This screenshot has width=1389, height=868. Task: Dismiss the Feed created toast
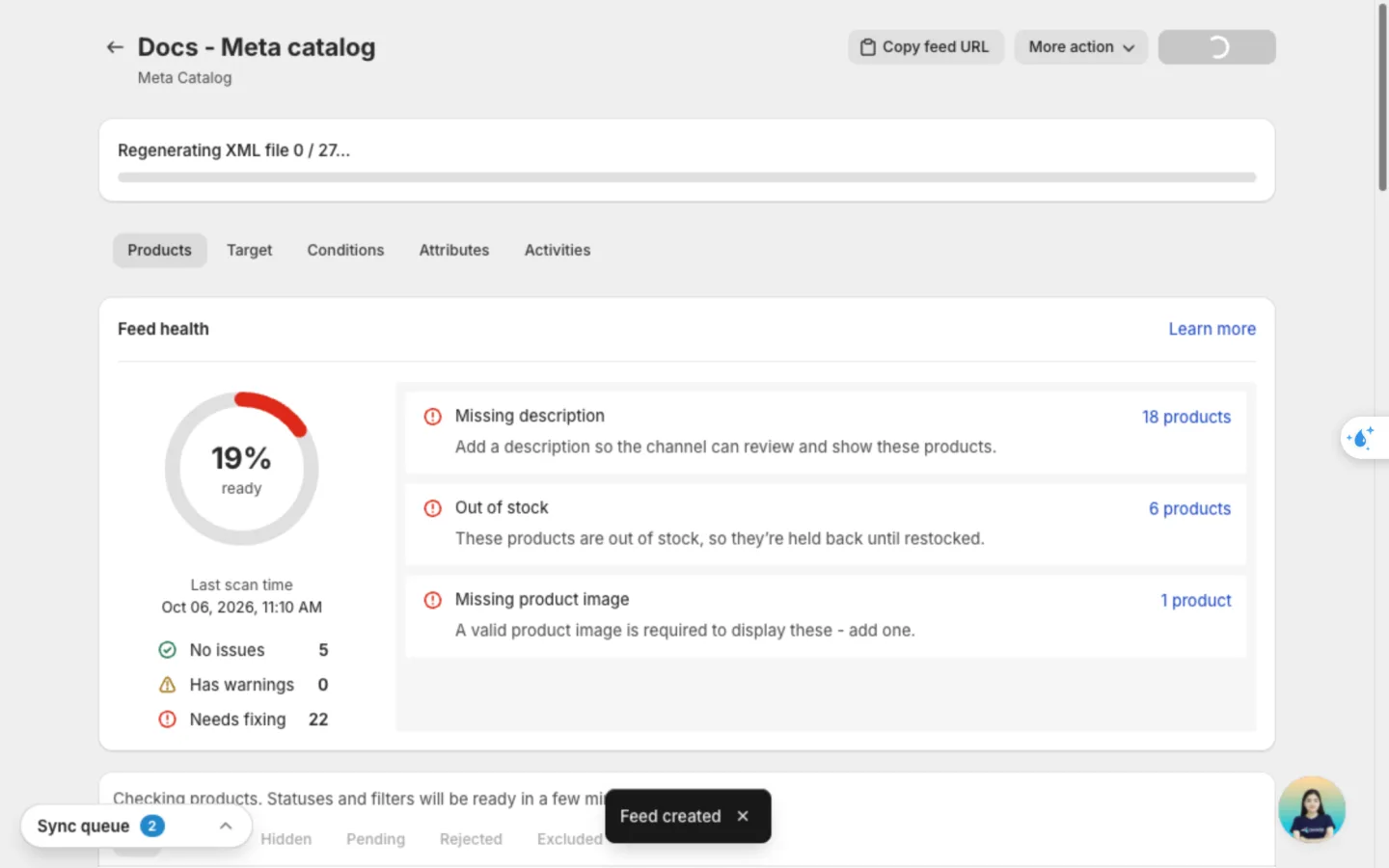click(x=743, y=816)
